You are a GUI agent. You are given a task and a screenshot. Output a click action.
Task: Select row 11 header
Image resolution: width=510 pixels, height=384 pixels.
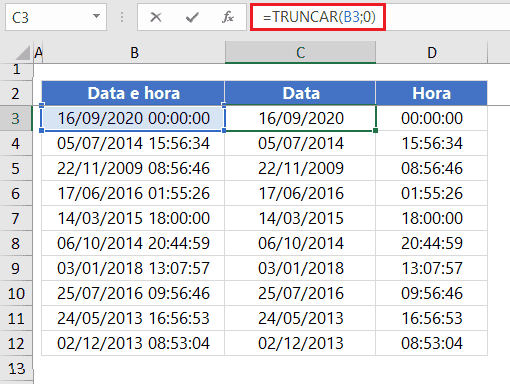(x=16, y=318)
